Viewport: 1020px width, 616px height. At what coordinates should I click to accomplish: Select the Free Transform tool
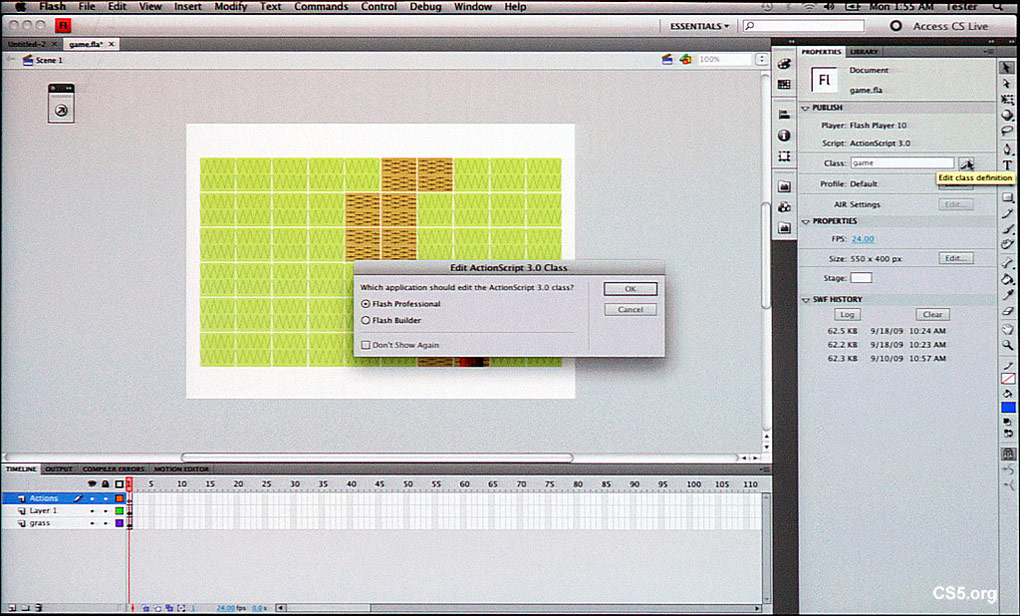point(1007,100)
